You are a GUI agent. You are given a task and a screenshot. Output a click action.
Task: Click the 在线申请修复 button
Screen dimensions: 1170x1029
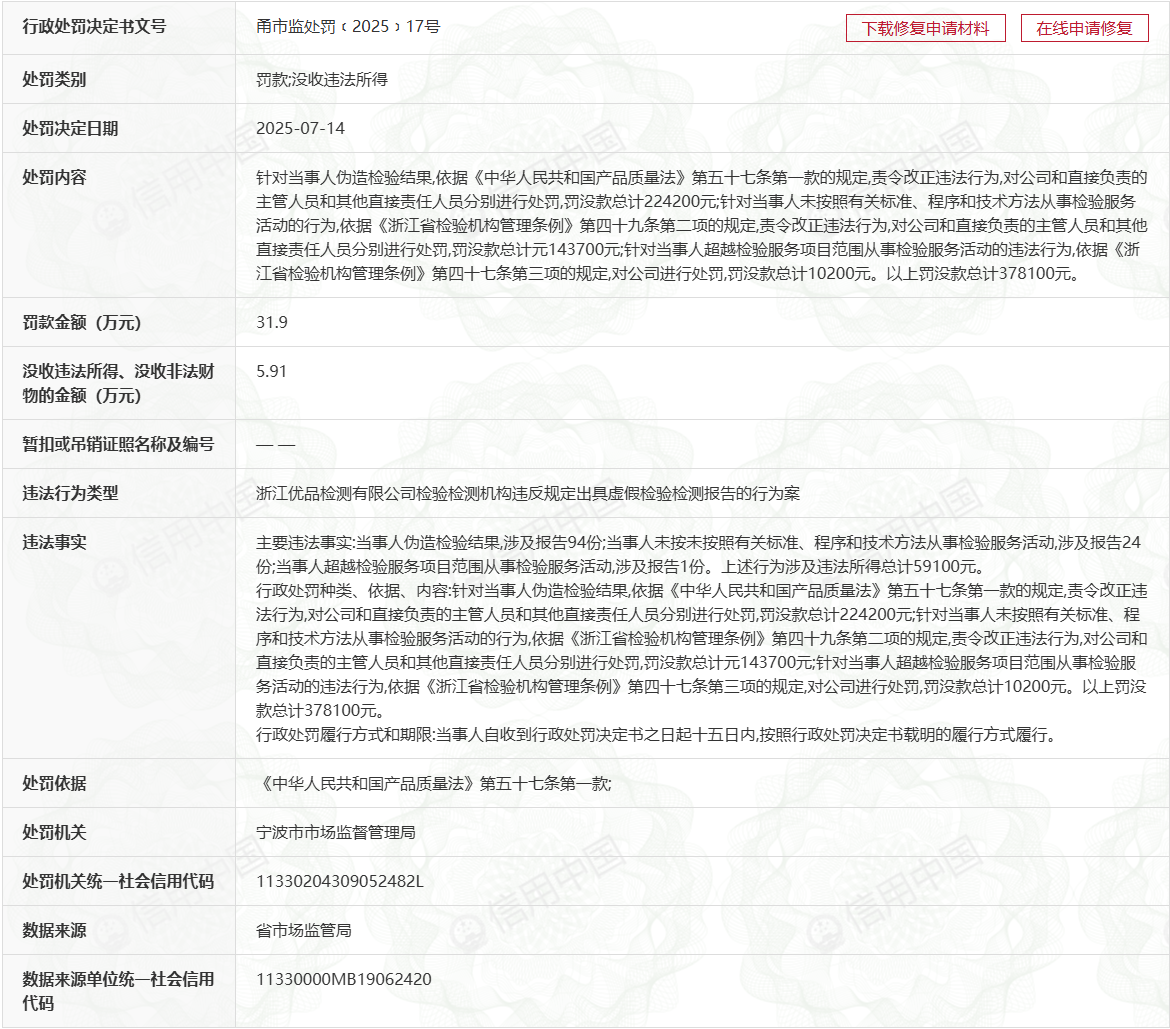click(1084, 28)
